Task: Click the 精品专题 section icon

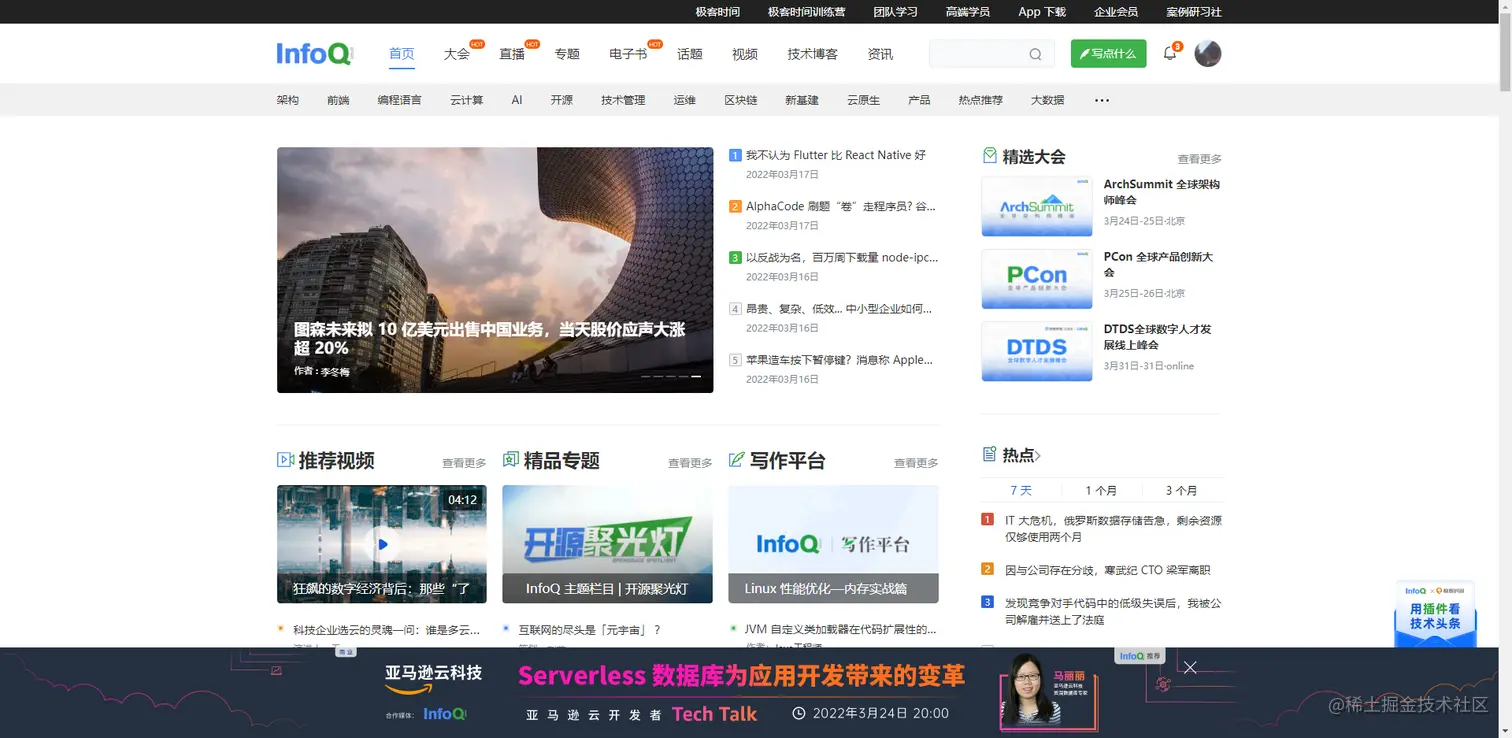Action: point(511,460)
